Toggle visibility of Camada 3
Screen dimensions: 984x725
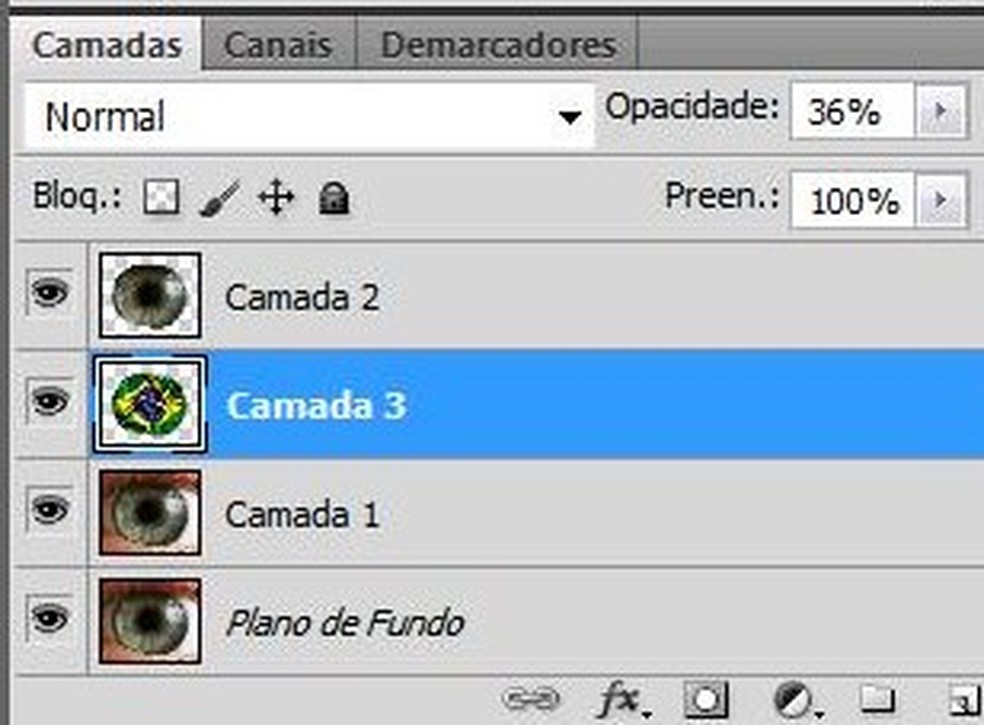pos(50,400)
